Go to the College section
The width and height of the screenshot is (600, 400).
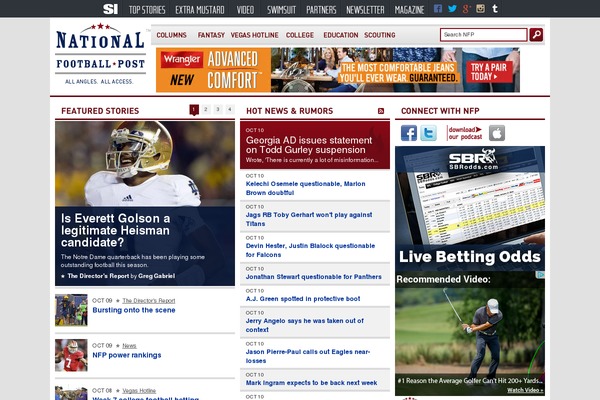pyautogui.click(x=300, y=35)
